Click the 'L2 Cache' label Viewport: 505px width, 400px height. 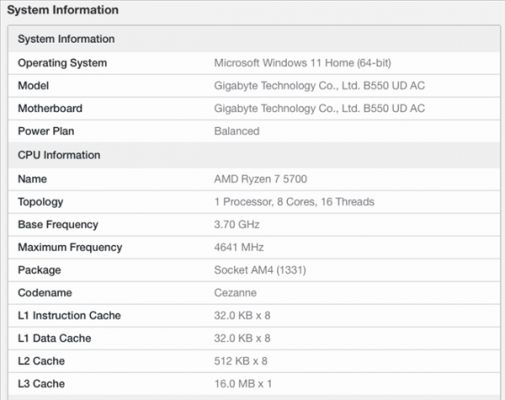coord(41,361)
